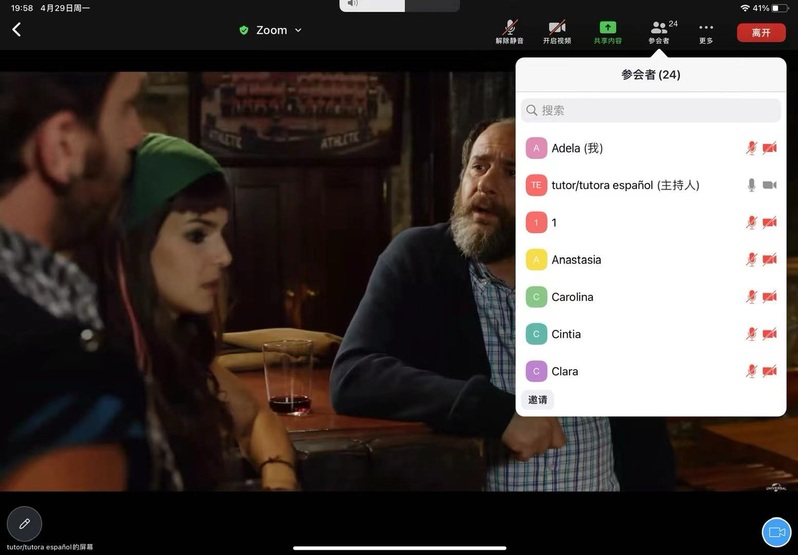Tap Adela's disabled camera icon
Viewport: 798px width, 555px height.
coord(770,148)
